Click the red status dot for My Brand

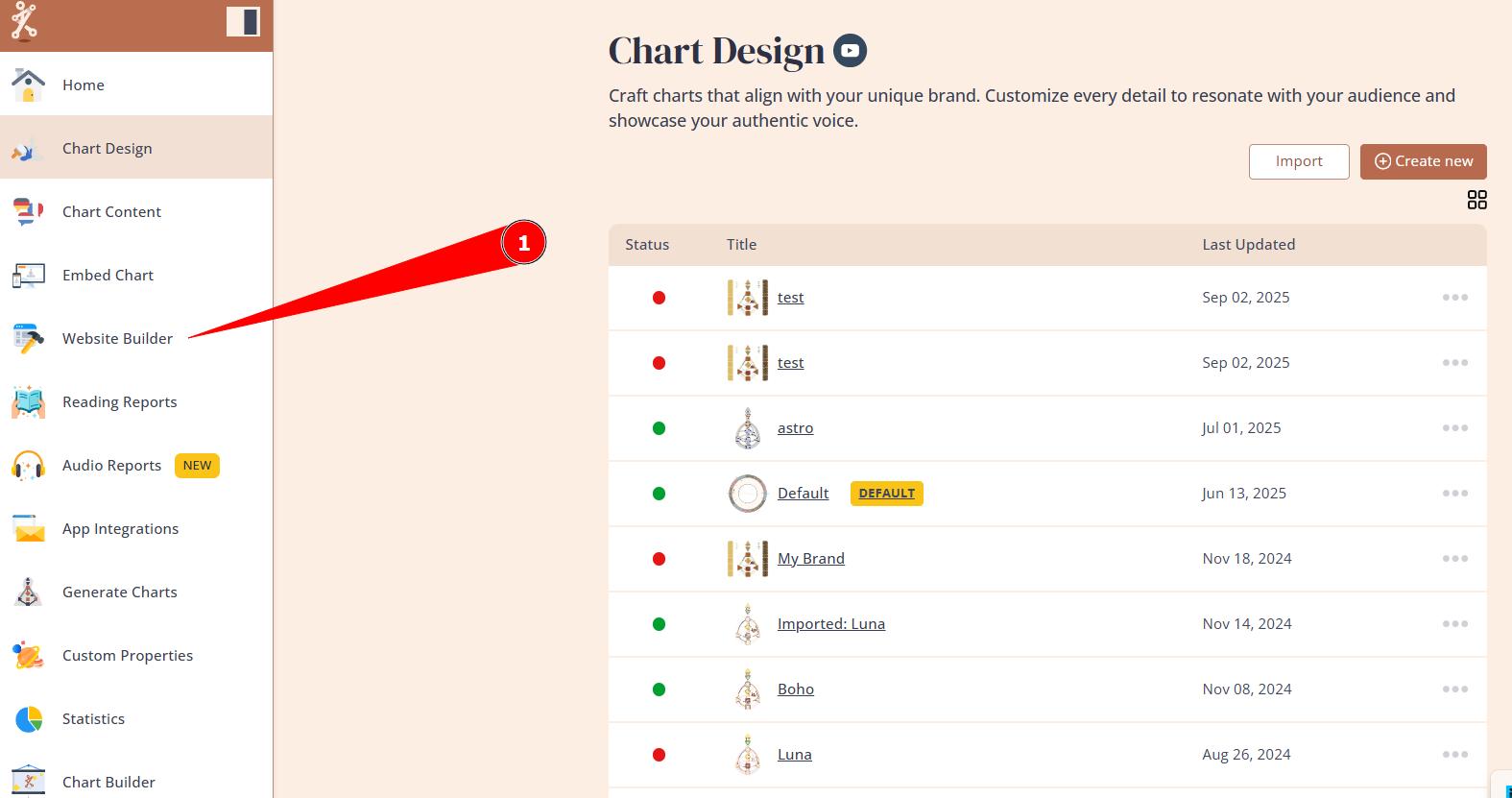point(659,559)
